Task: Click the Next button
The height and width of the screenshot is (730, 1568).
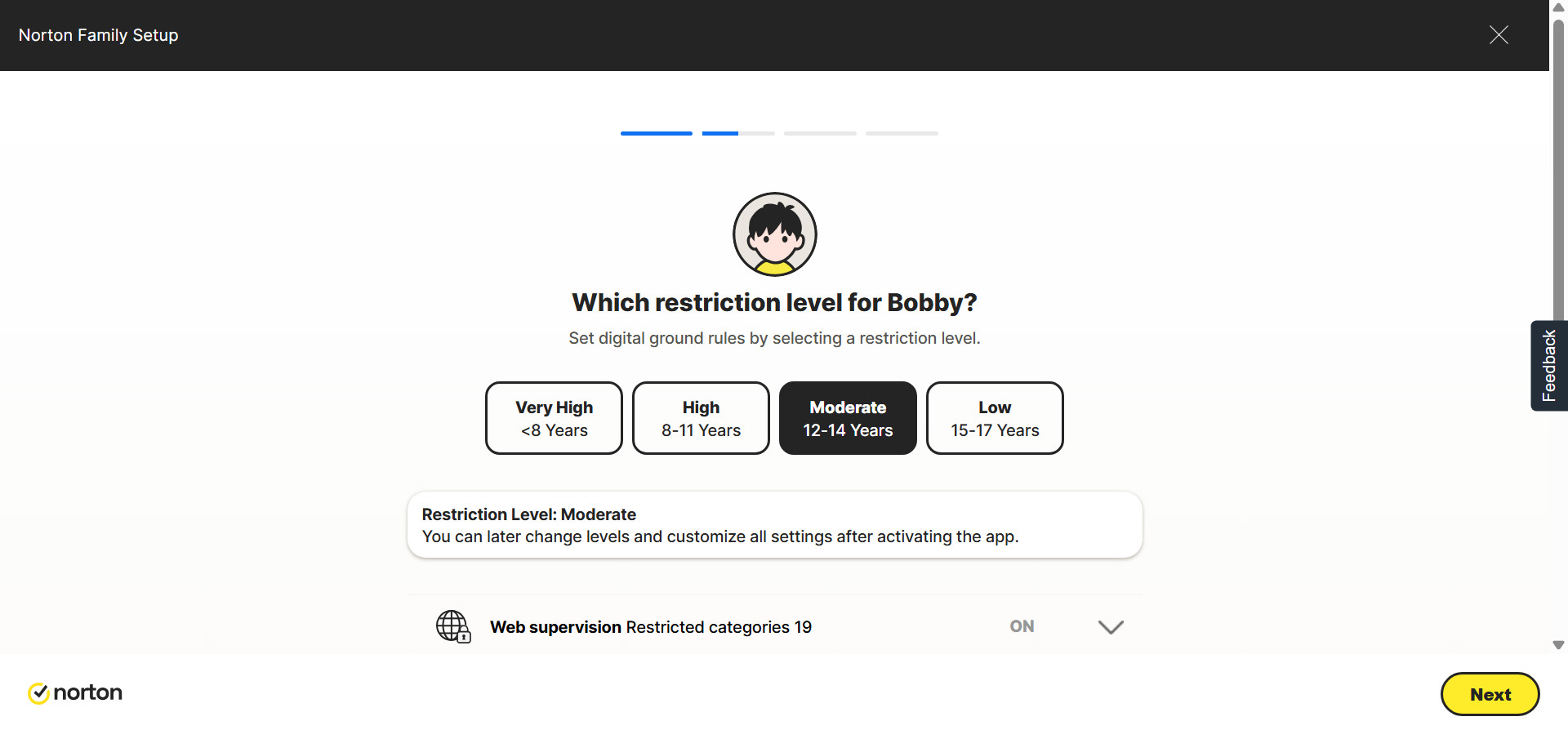Action: coord(1490,694)
